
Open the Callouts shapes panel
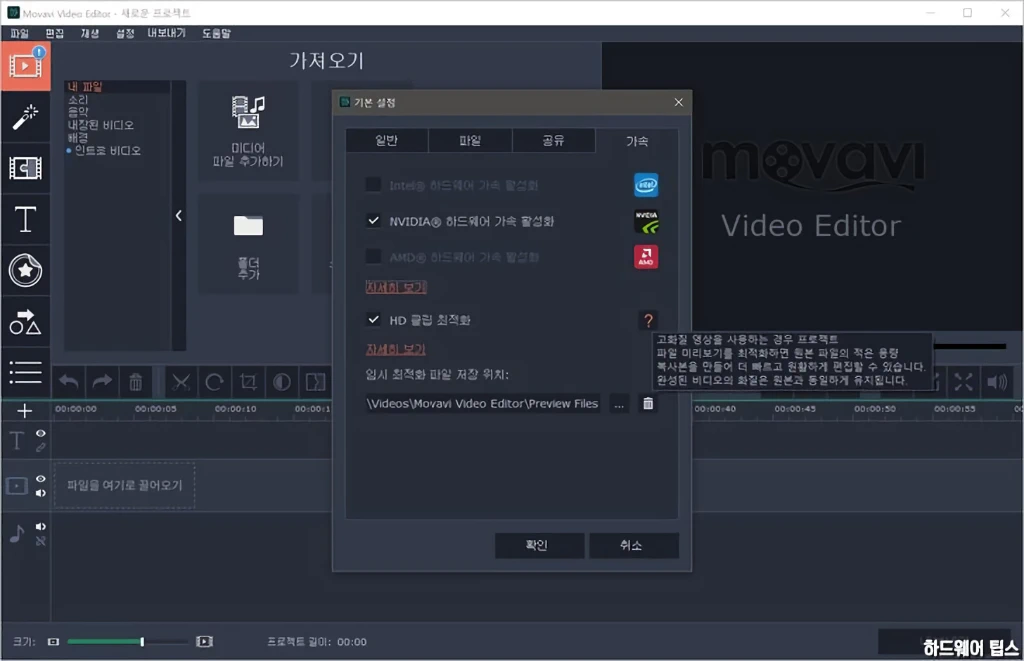[25, 322]
